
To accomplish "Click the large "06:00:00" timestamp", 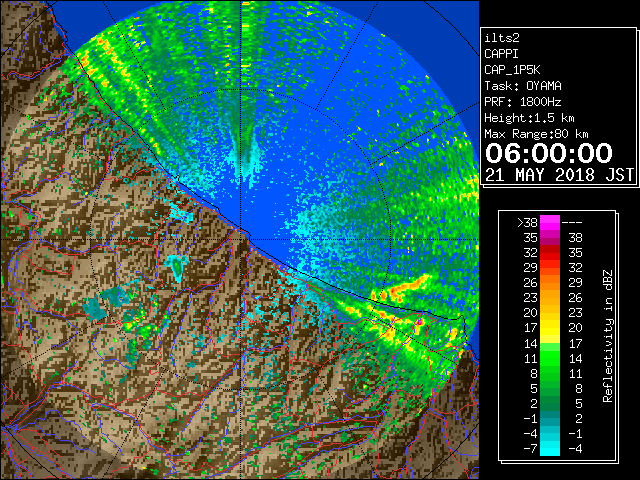I will (x=549, y=153).
